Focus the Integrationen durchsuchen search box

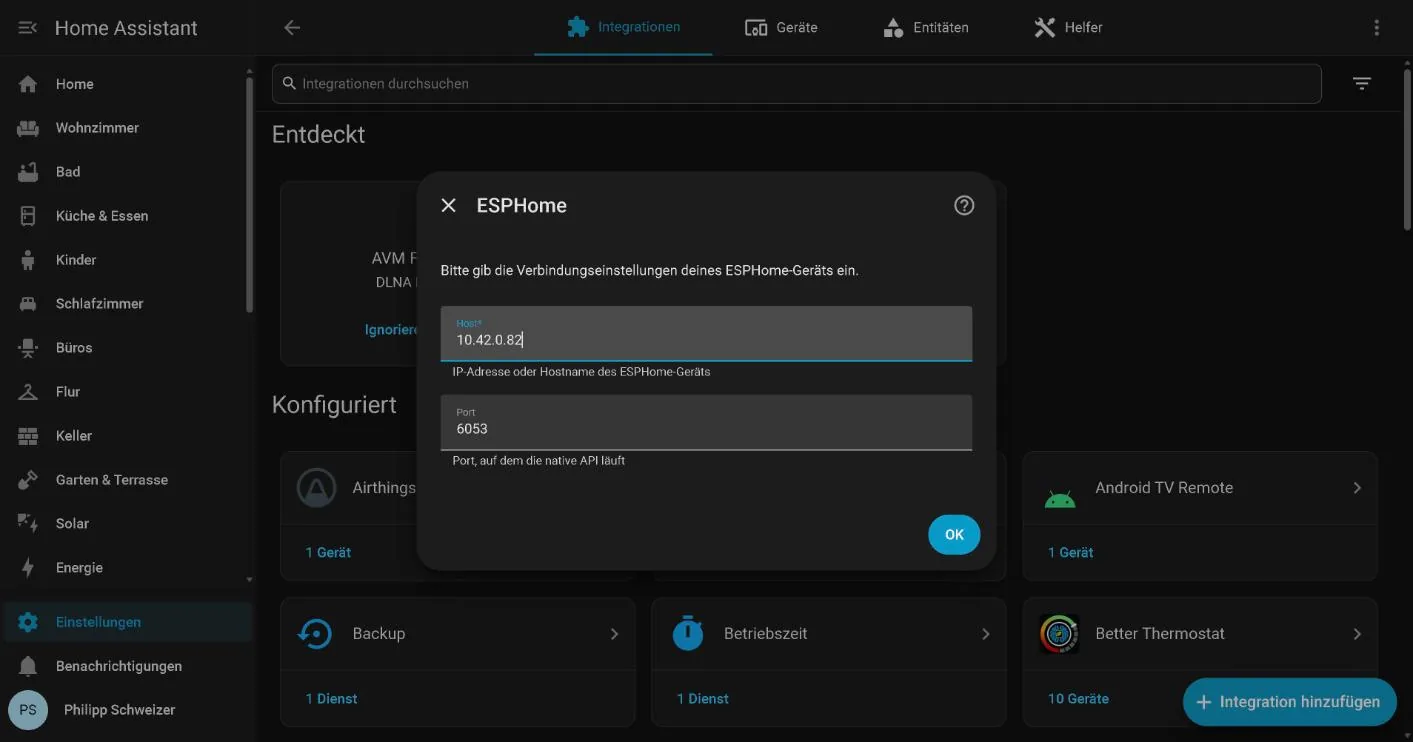coord(796,84)
